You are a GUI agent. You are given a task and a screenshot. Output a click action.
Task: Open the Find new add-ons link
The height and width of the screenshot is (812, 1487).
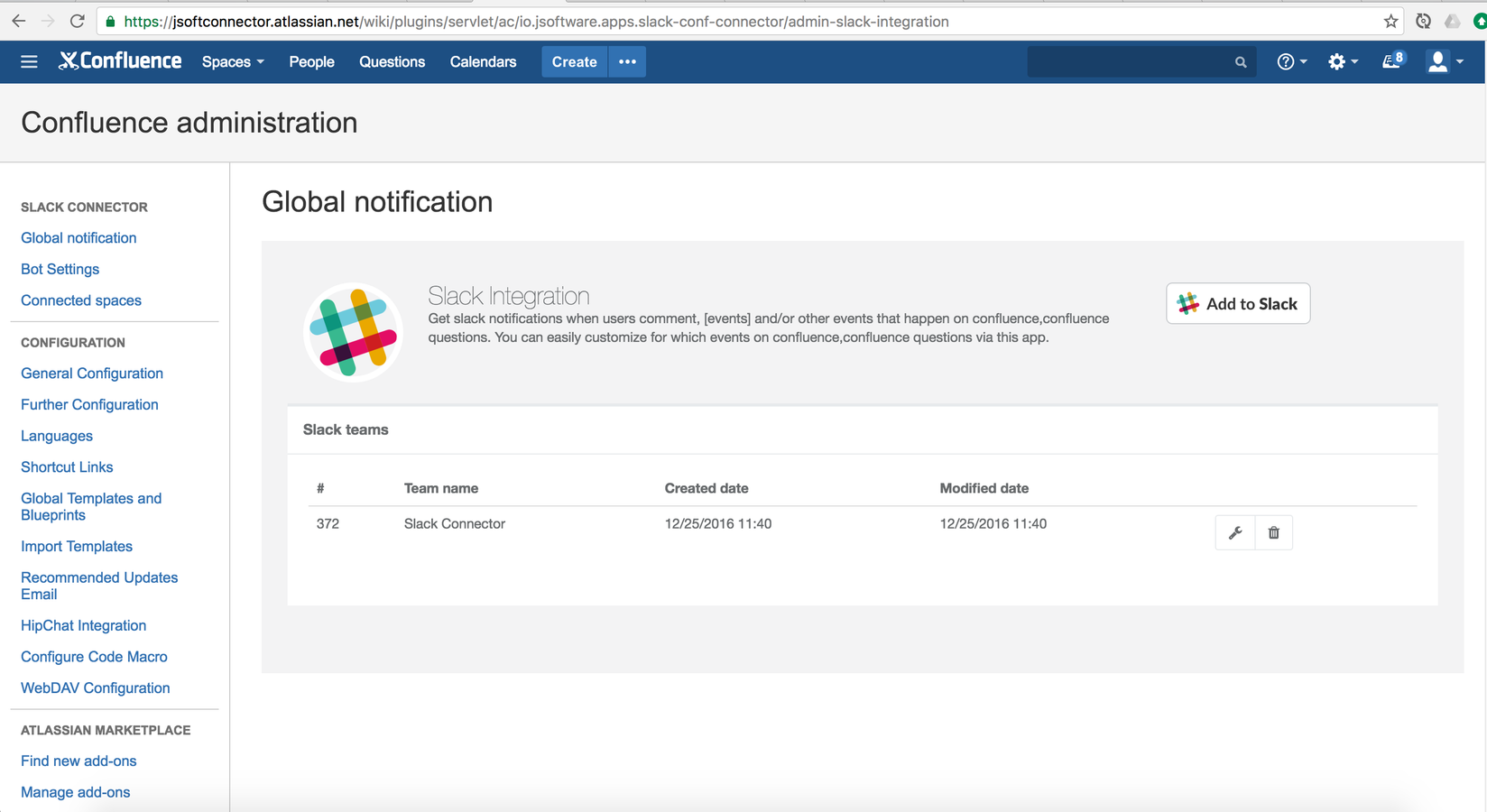point(79,761)
